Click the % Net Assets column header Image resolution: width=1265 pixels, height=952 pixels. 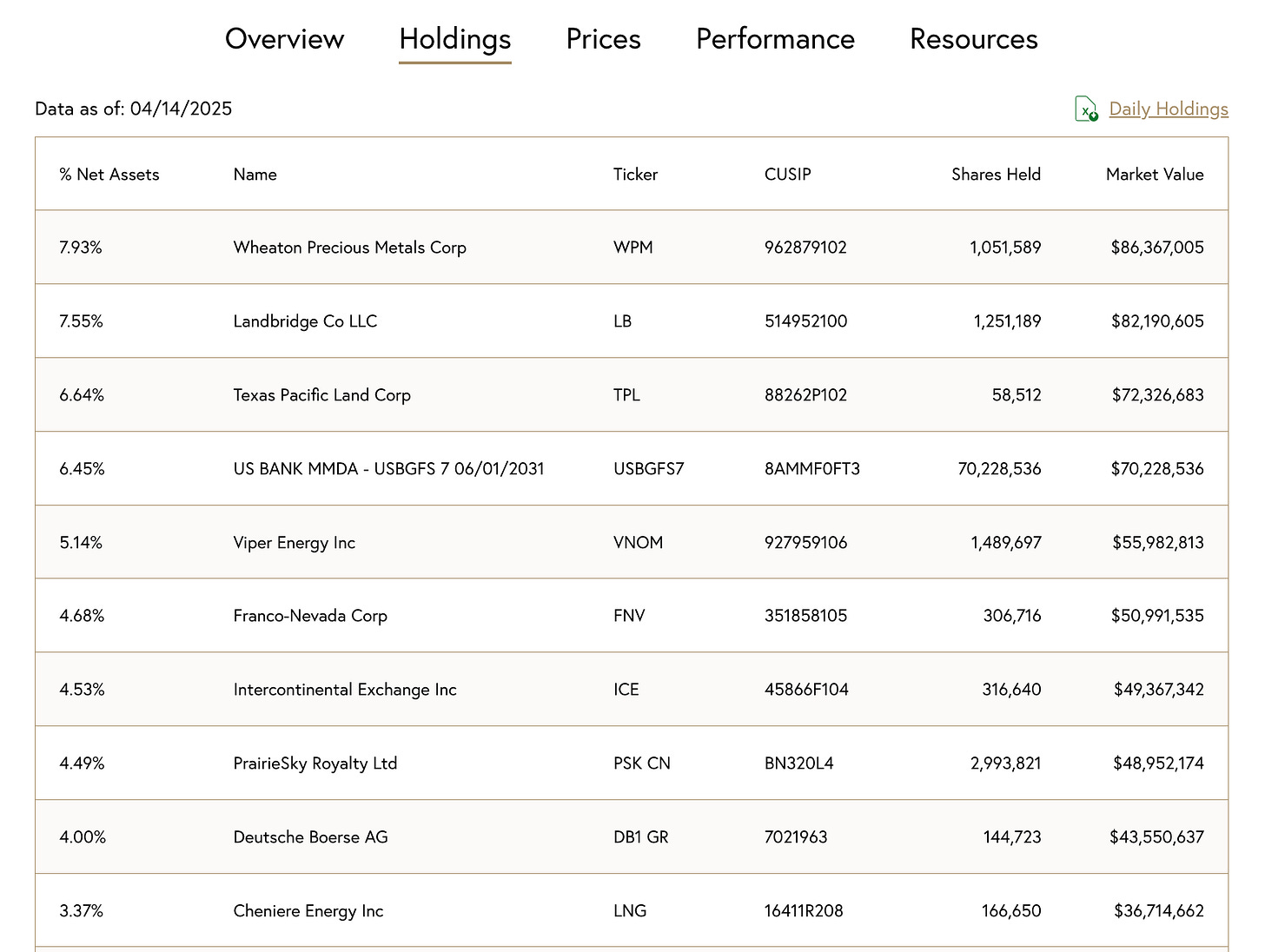tap(109, 175)
